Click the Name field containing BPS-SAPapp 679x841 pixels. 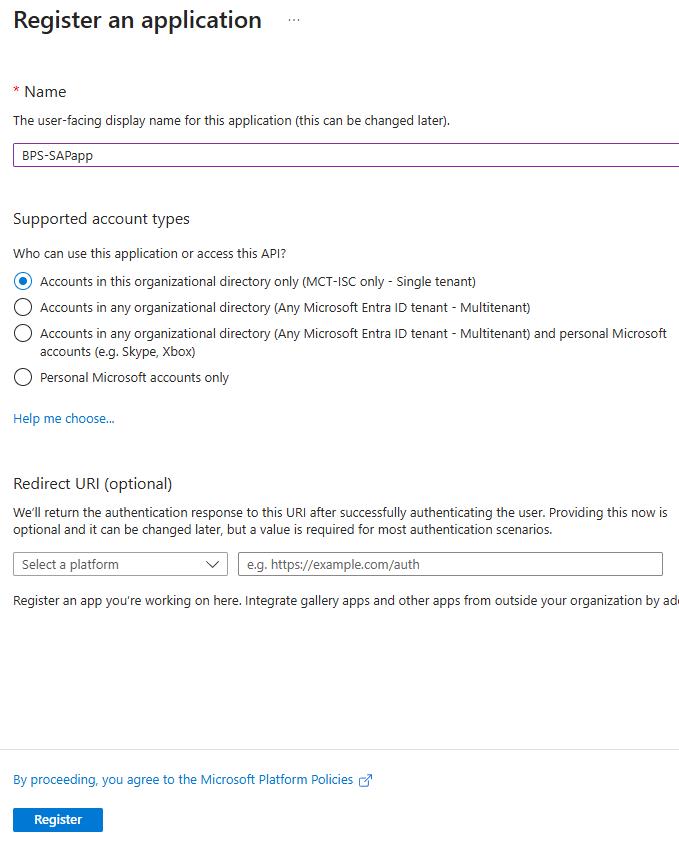click(340, 155)
